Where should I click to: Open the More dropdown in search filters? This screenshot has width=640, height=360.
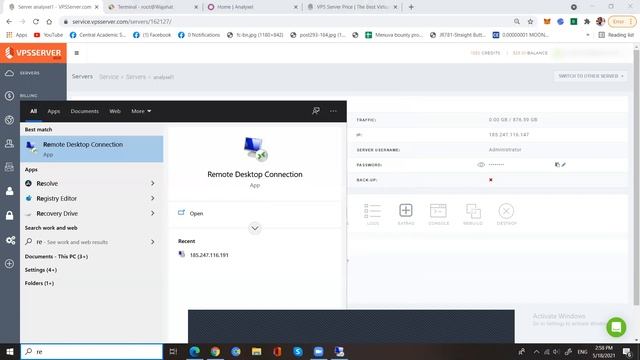141,111
